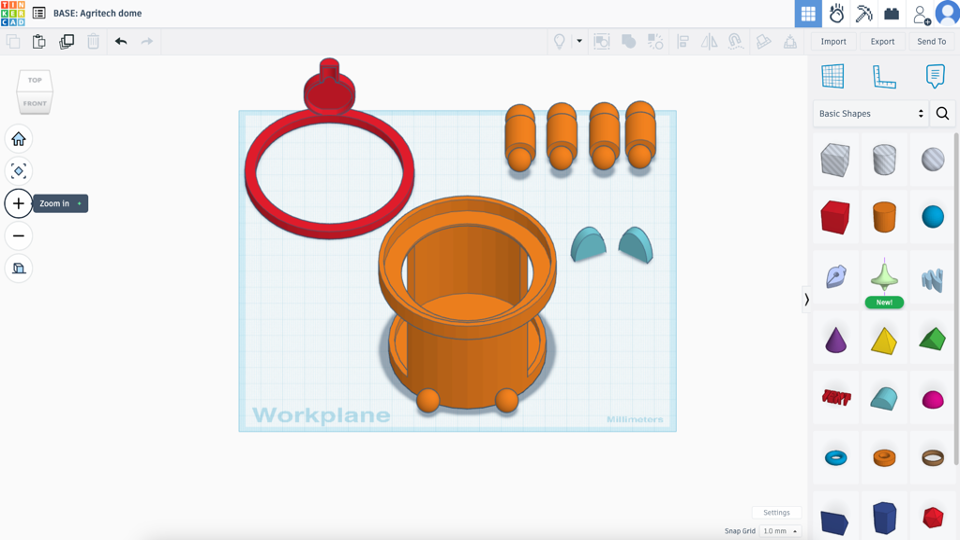The height and width of the screenshot is (540, 960).
Task: Click the Duplicate and repeat icon
Action: pos(66,42)
